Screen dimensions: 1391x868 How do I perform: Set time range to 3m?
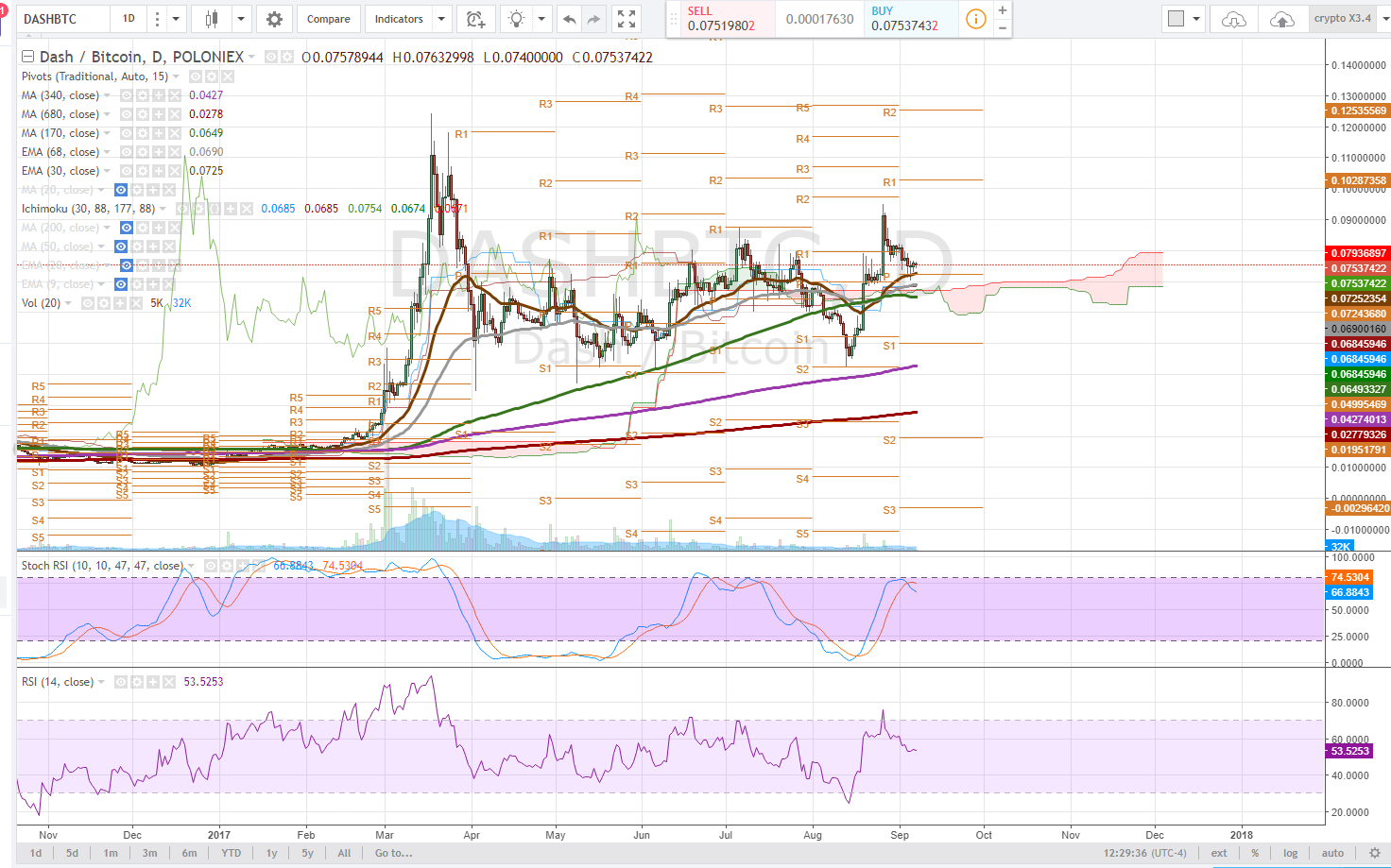[149, 853]
